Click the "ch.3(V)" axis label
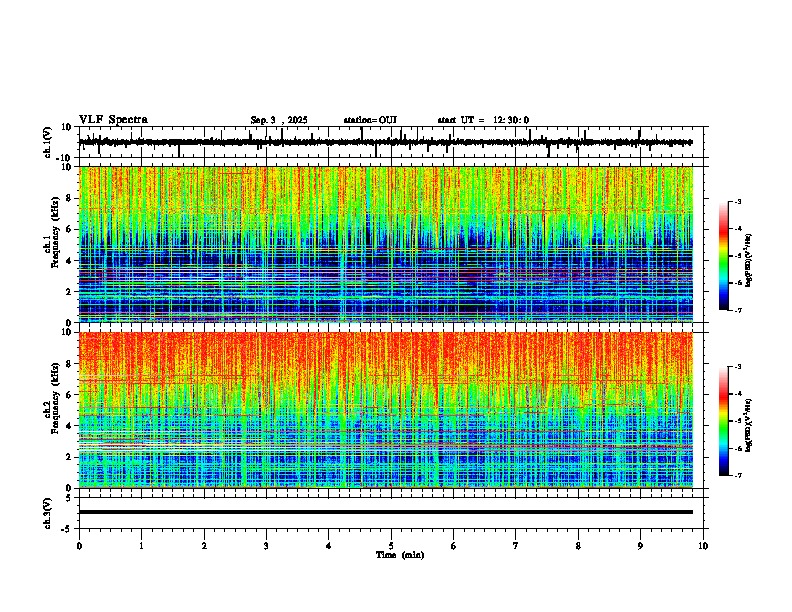The height and width of the screenshot is (612, 792). click(48, 513)
